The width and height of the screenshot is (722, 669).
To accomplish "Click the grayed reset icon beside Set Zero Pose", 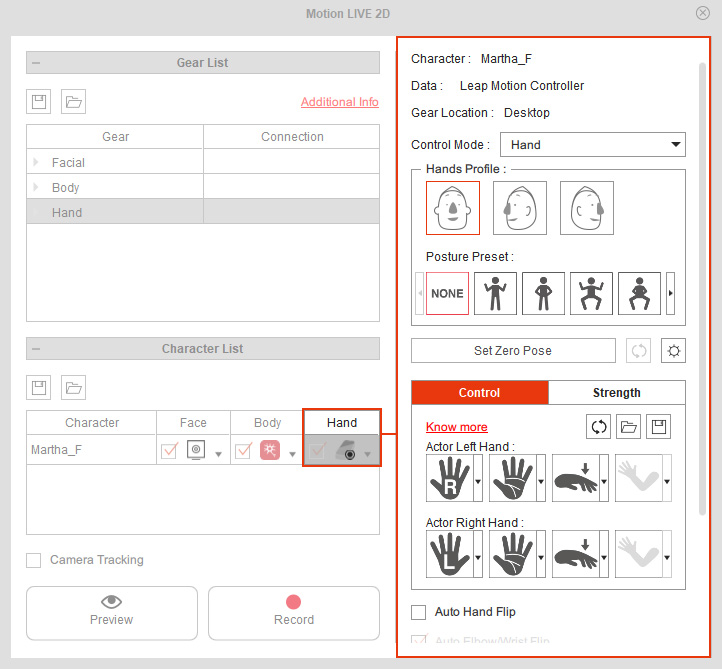I will tap(639, 351).
